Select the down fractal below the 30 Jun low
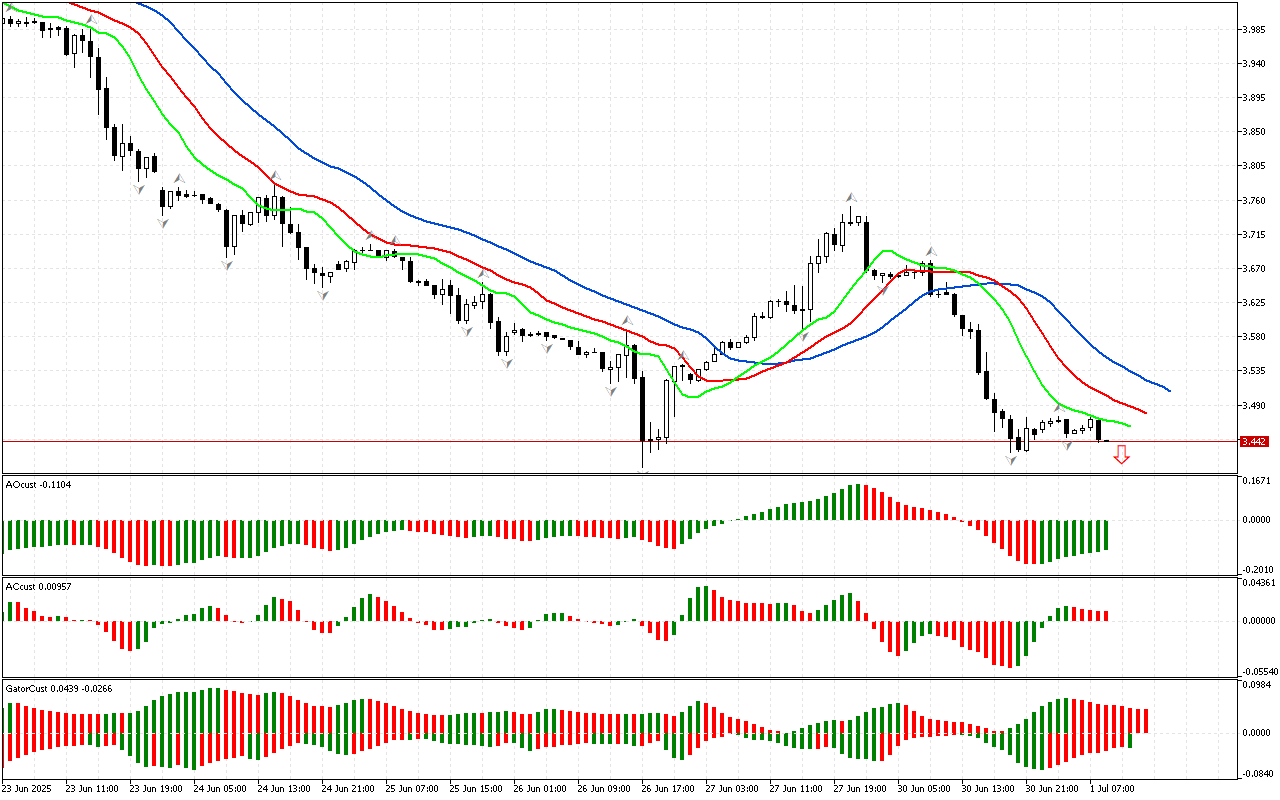The height and width of the screenshot is (800, 1280). click(x=1011, y=459)
